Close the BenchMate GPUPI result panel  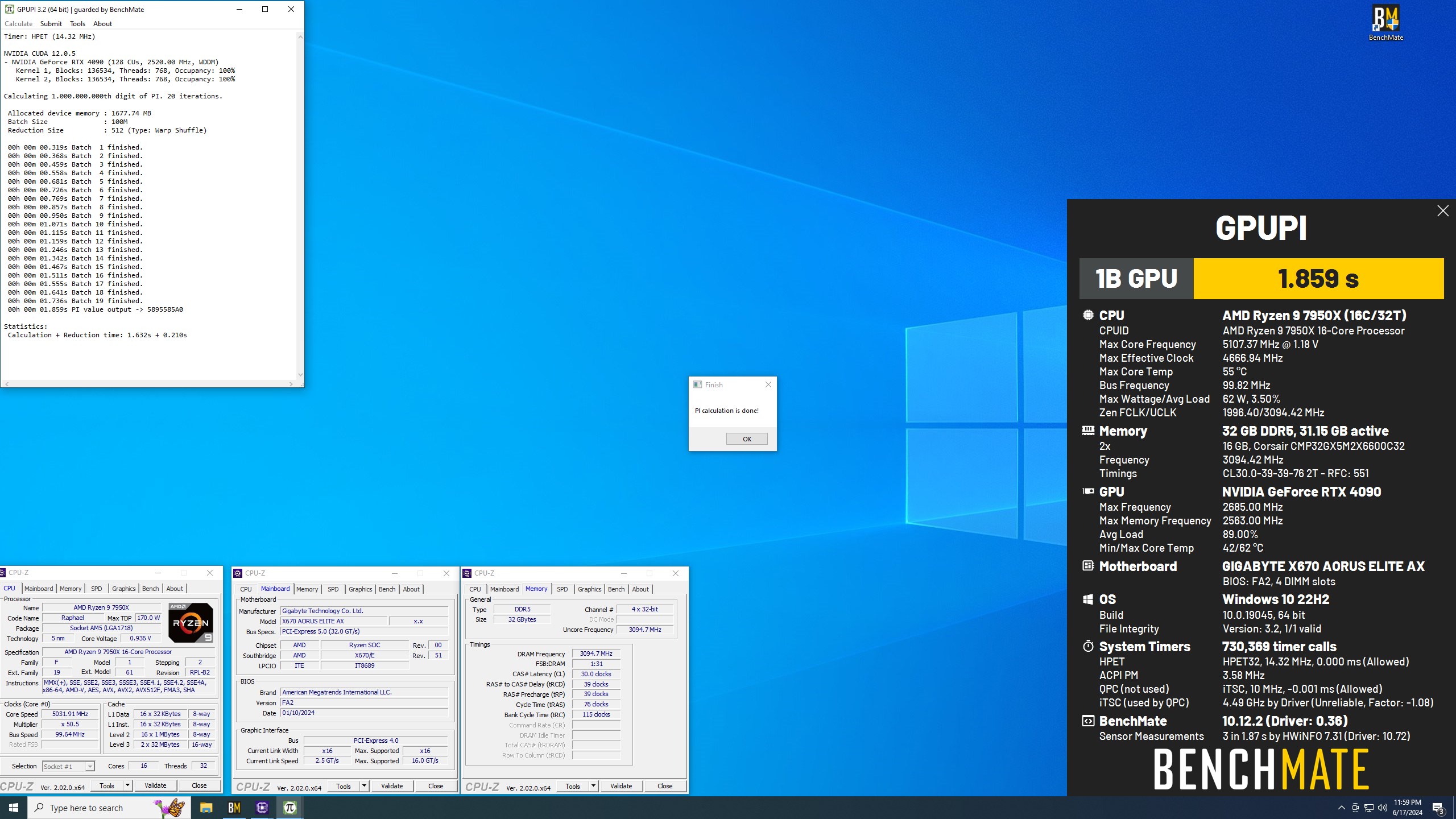[1443, 211]
